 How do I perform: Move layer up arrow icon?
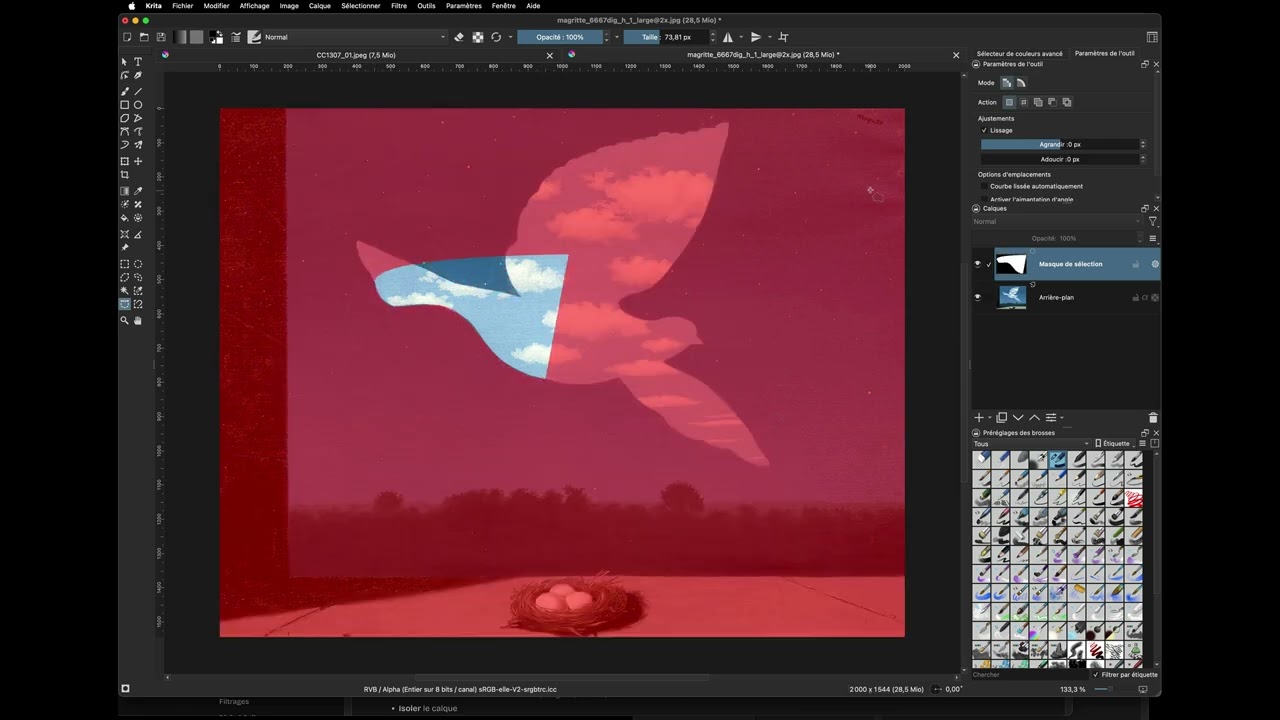1034,418
